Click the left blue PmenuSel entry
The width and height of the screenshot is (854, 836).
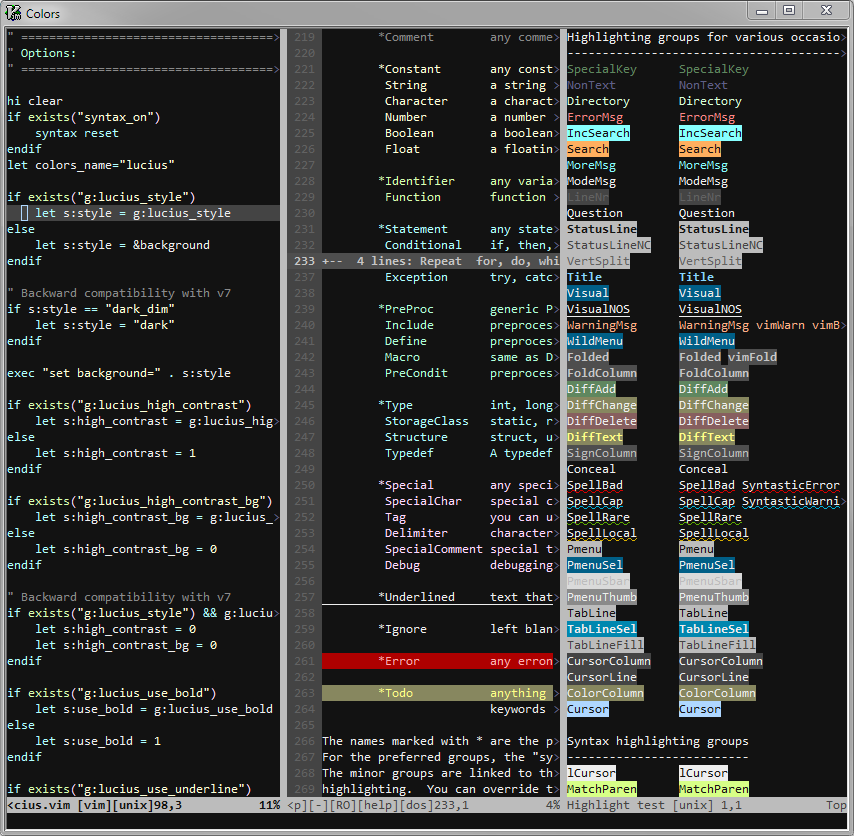594,565
